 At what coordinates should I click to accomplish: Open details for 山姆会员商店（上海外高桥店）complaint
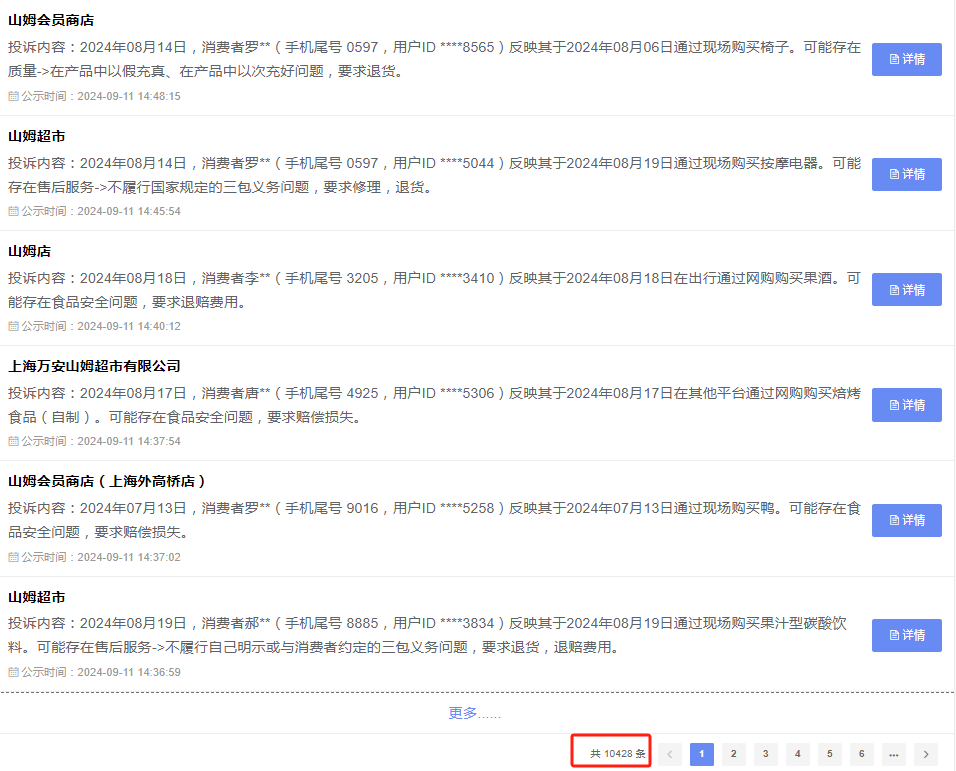coord(906,520)
